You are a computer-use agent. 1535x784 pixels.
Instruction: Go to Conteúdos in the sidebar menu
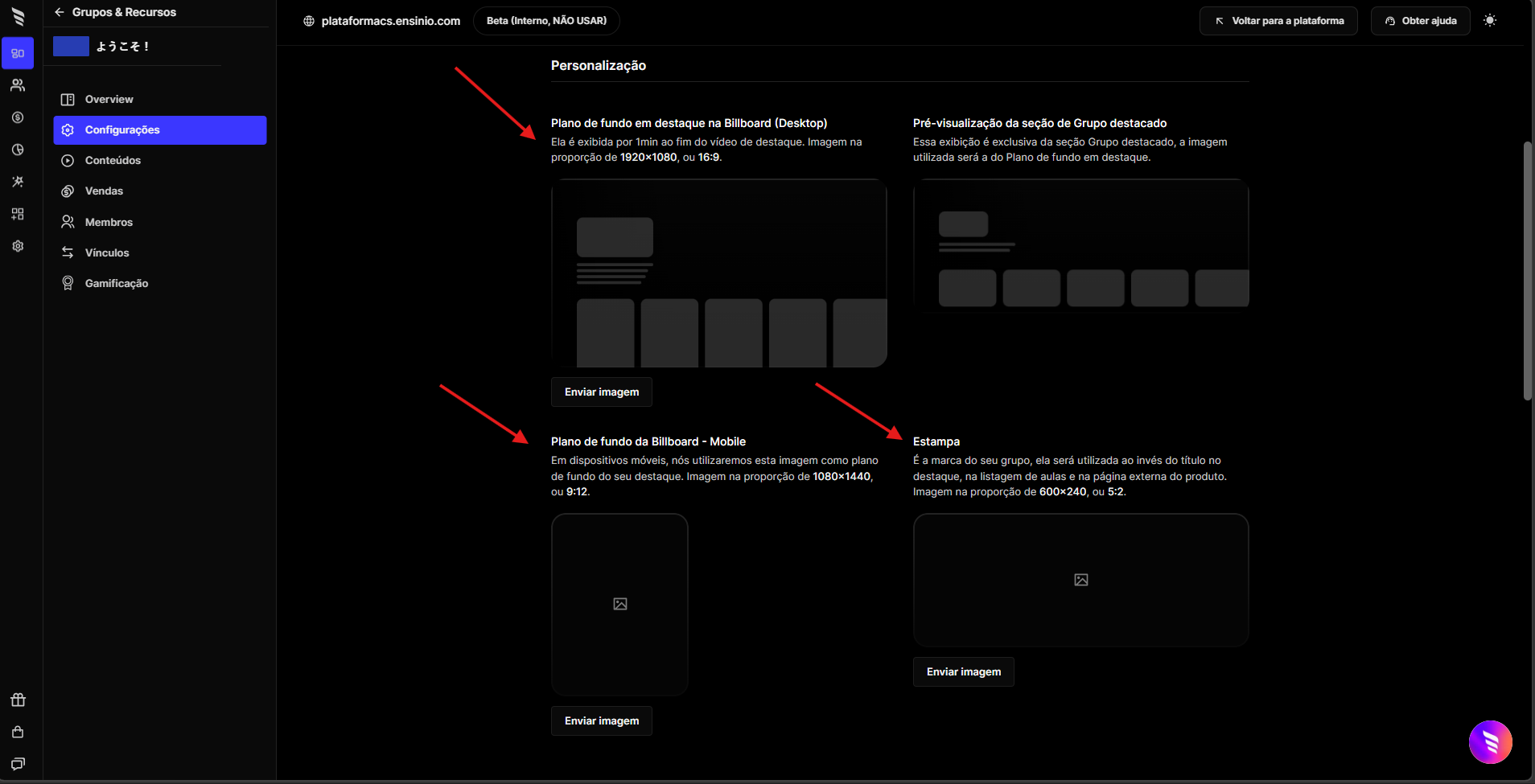click(x=113, y=161)
